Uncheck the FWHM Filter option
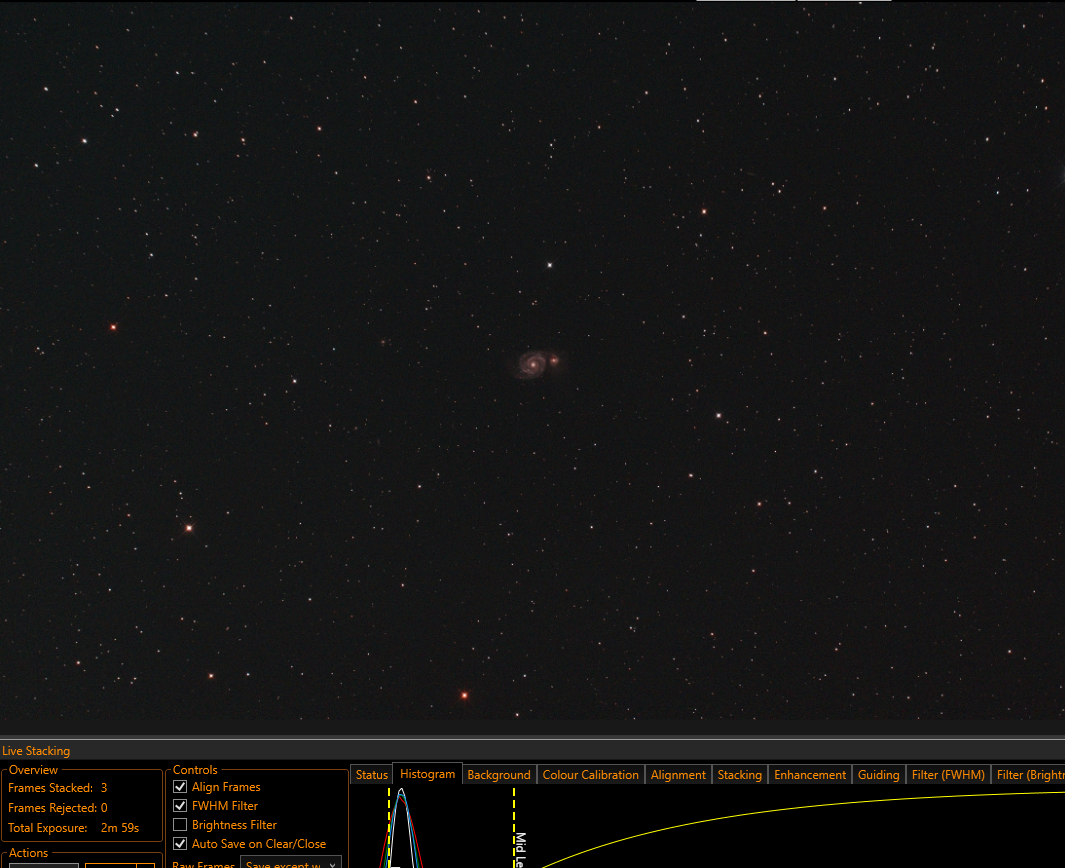This screenshot has width=1065, height=868. (180, 806)
